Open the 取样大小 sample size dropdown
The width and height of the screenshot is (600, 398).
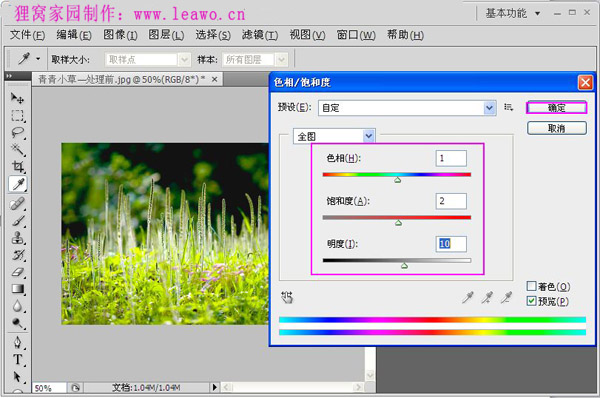click(147, 60)
